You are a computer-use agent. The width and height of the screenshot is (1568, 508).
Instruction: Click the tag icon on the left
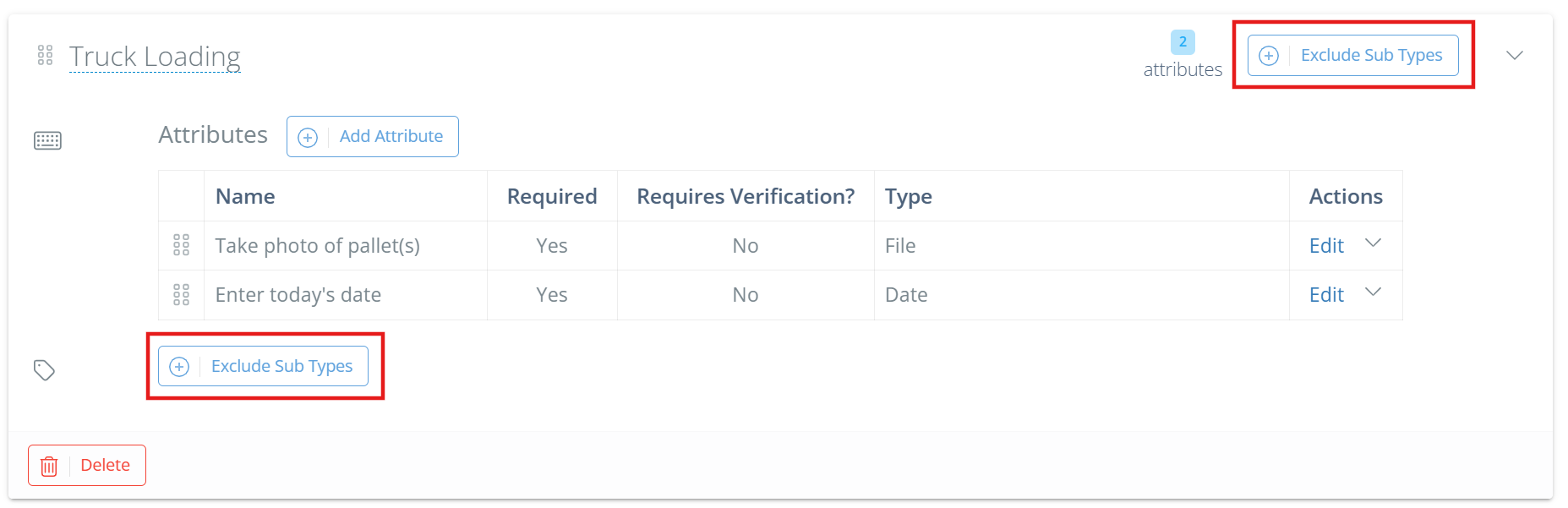point(44,370)
